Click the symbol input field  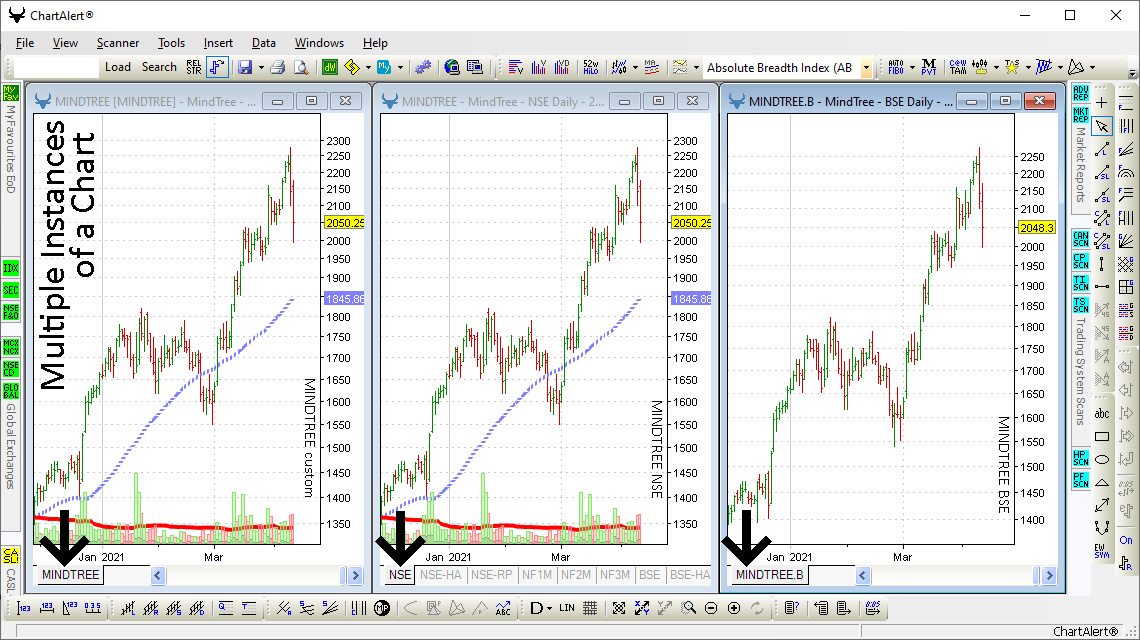[x=56, y=67]
